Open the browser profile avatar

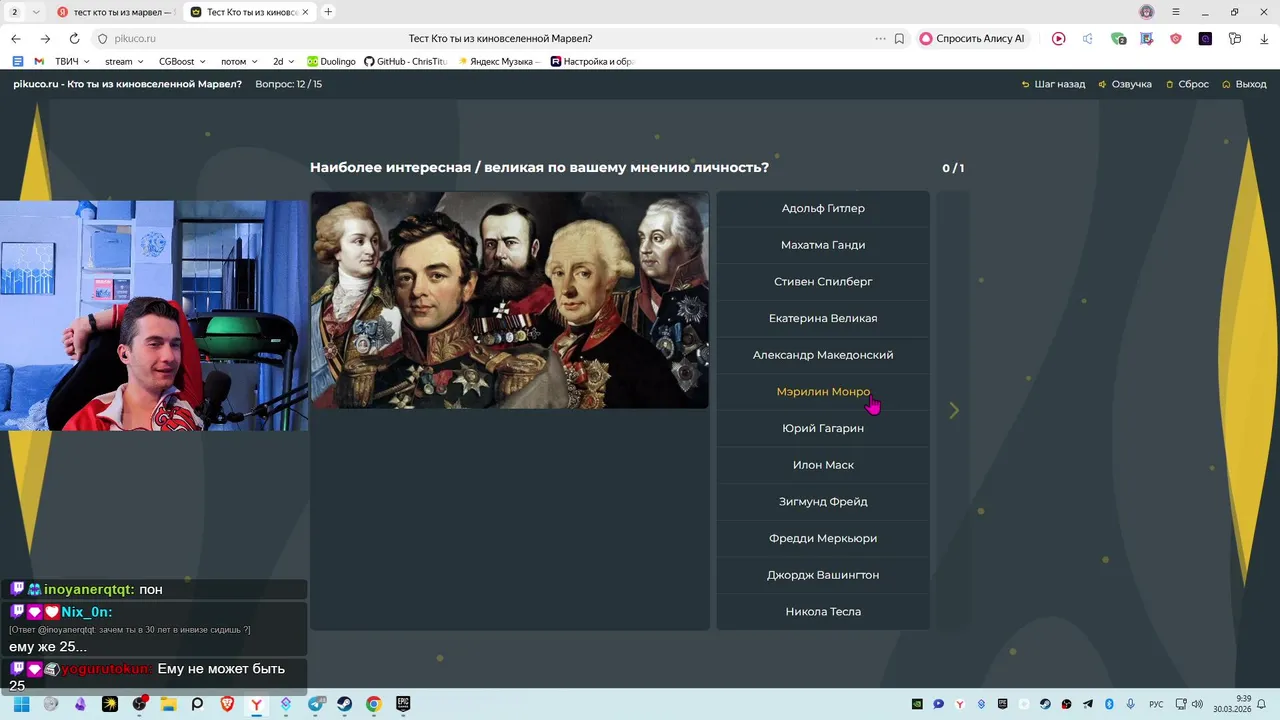point(1147,12)
